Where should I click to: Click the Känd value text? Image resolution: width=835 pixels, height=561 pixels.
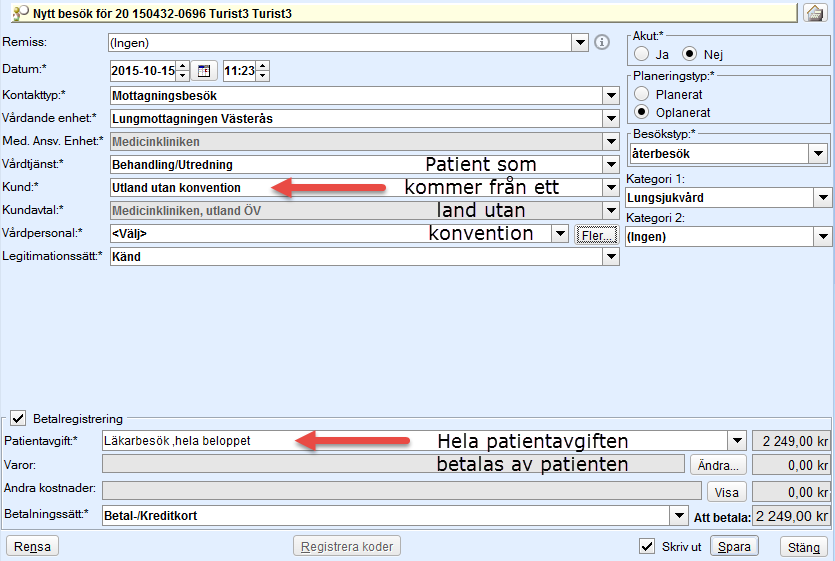(126, 257)
